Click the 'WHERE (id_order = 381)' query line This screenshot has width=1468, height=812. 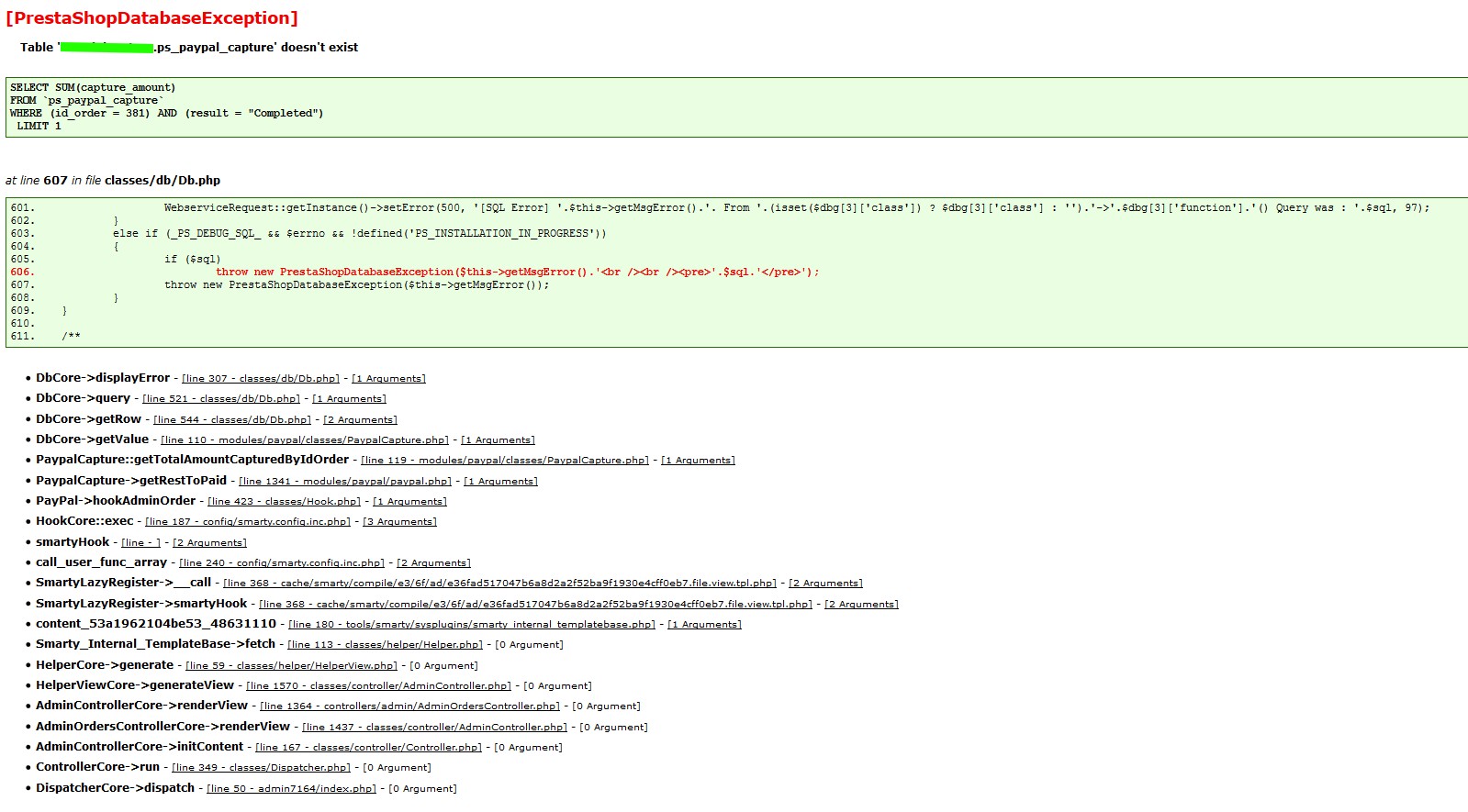(167, 114)
